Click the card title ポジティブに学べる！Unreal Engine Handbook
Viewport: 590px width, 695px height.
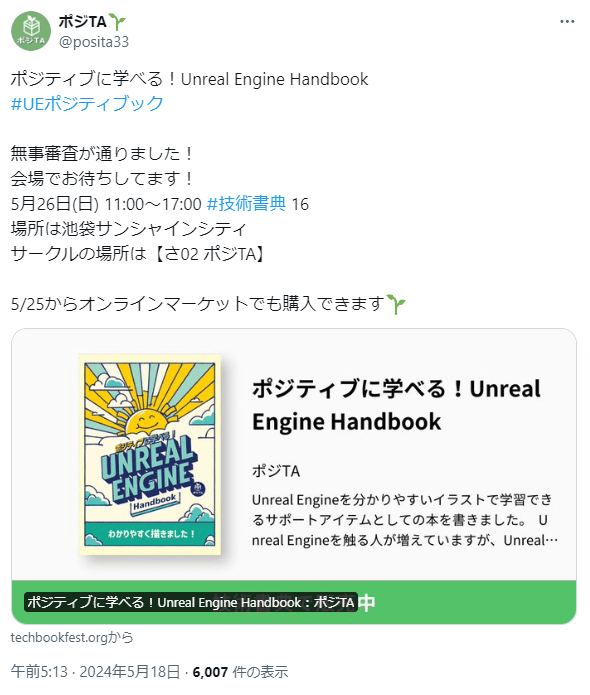[x=396, y=405]
